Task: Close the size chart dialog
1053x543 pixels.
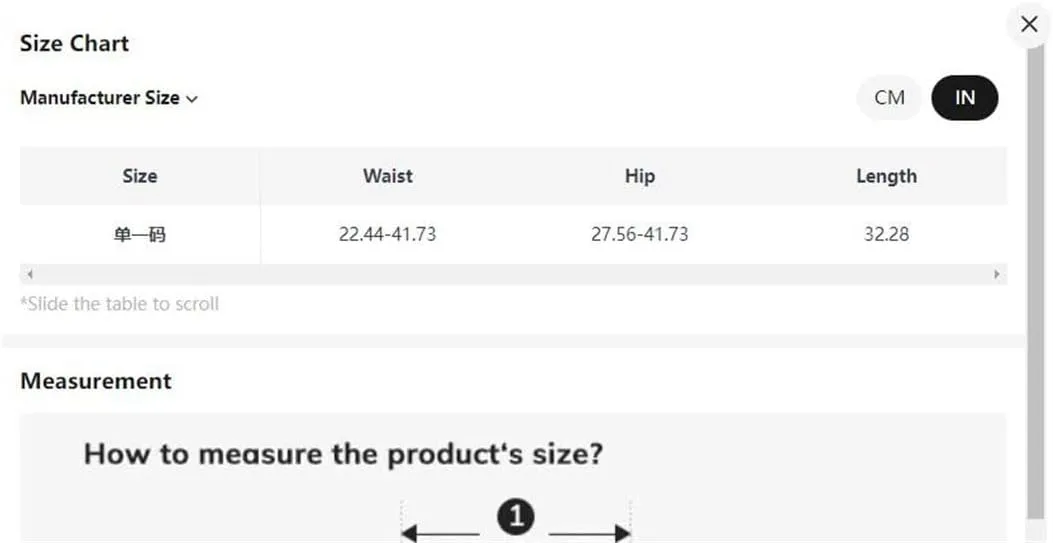Action: click(x=1029, y=25)
